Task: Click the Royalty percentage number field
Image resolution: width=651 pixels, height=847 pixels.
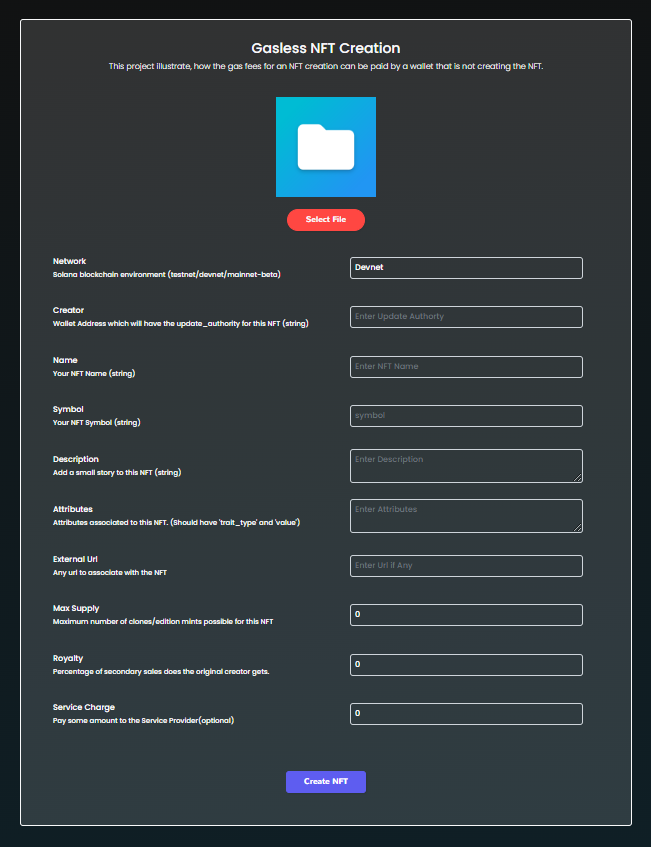Action: coord(466,665)
